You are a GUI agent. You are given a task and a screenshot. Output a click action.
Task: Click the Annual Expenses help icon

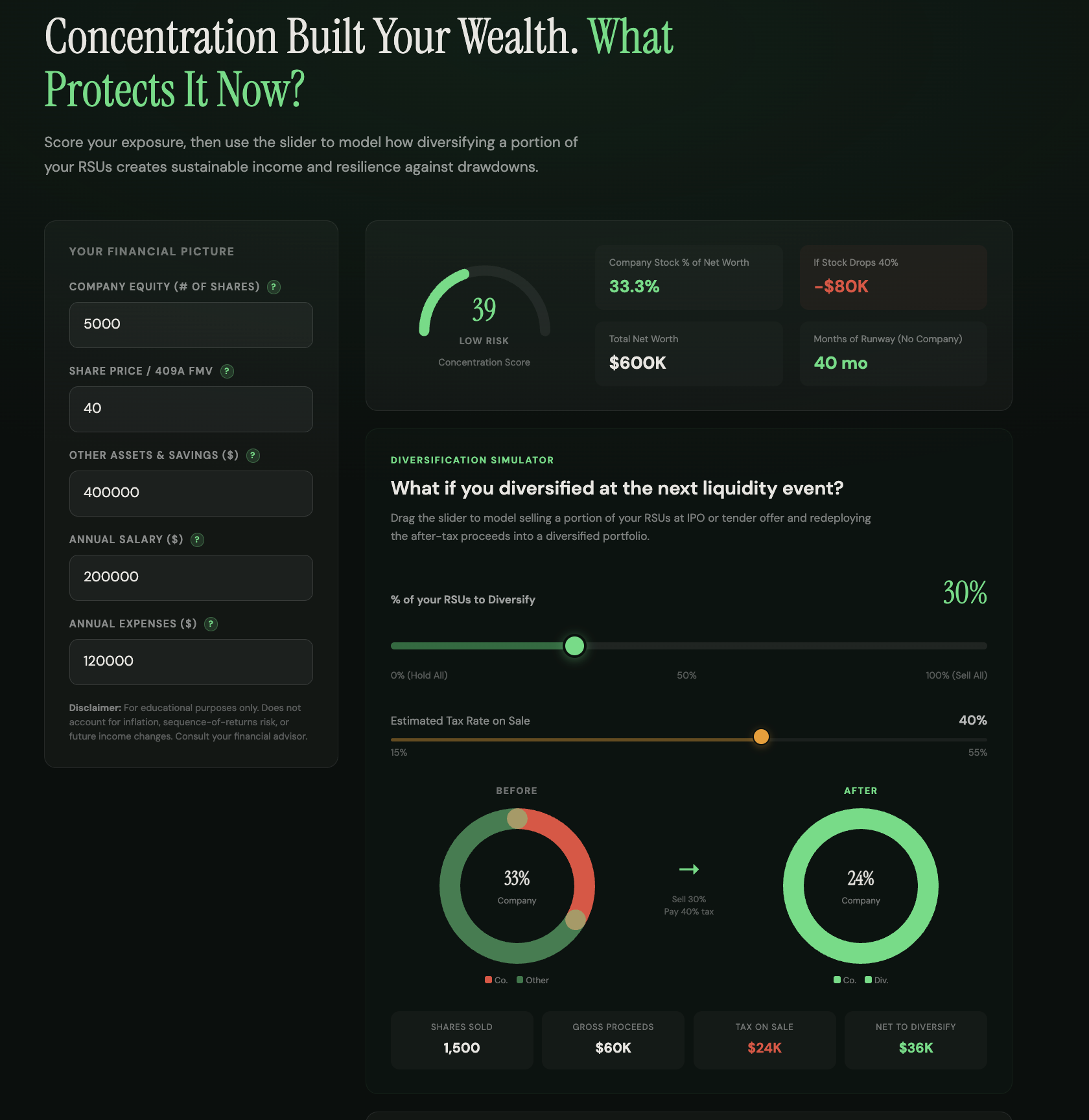(211, 624)
